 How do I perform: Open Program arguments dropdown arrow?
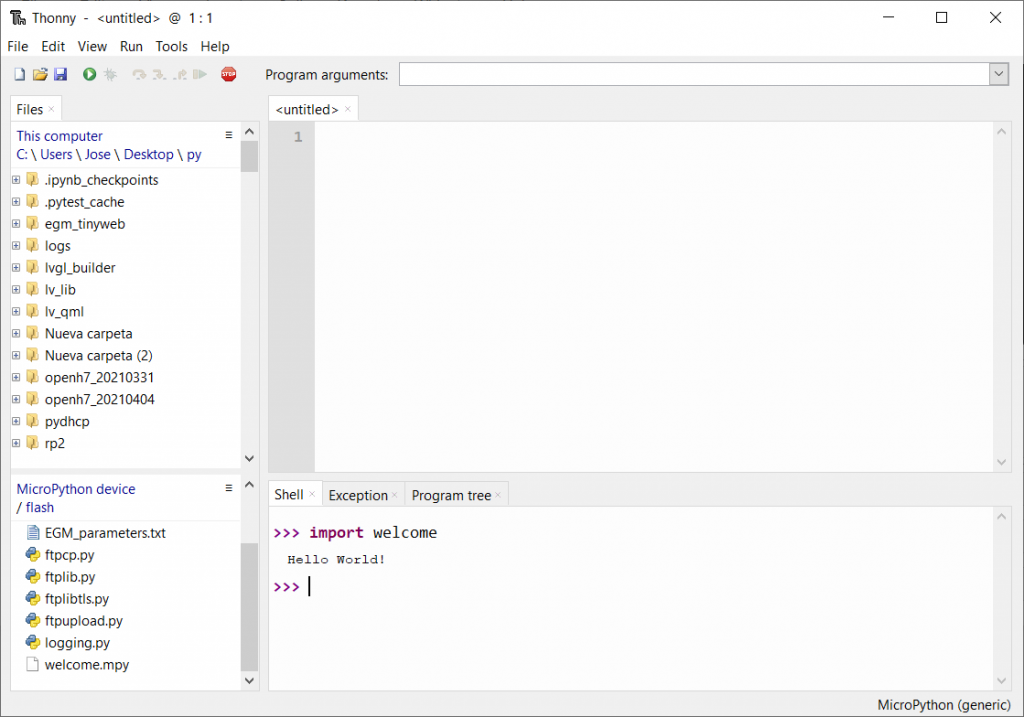pos(998,74)
